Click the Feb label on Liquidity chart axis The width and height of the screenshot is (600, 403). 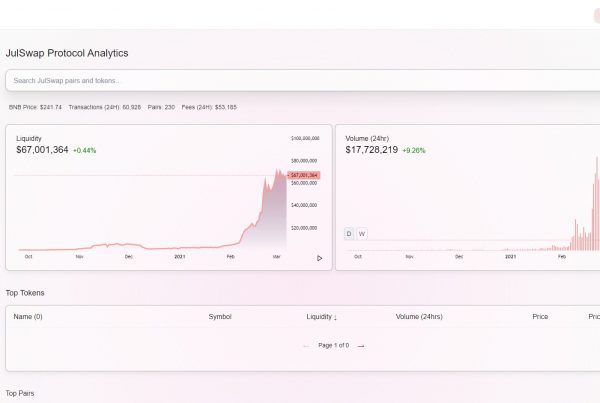pos(230,256)
